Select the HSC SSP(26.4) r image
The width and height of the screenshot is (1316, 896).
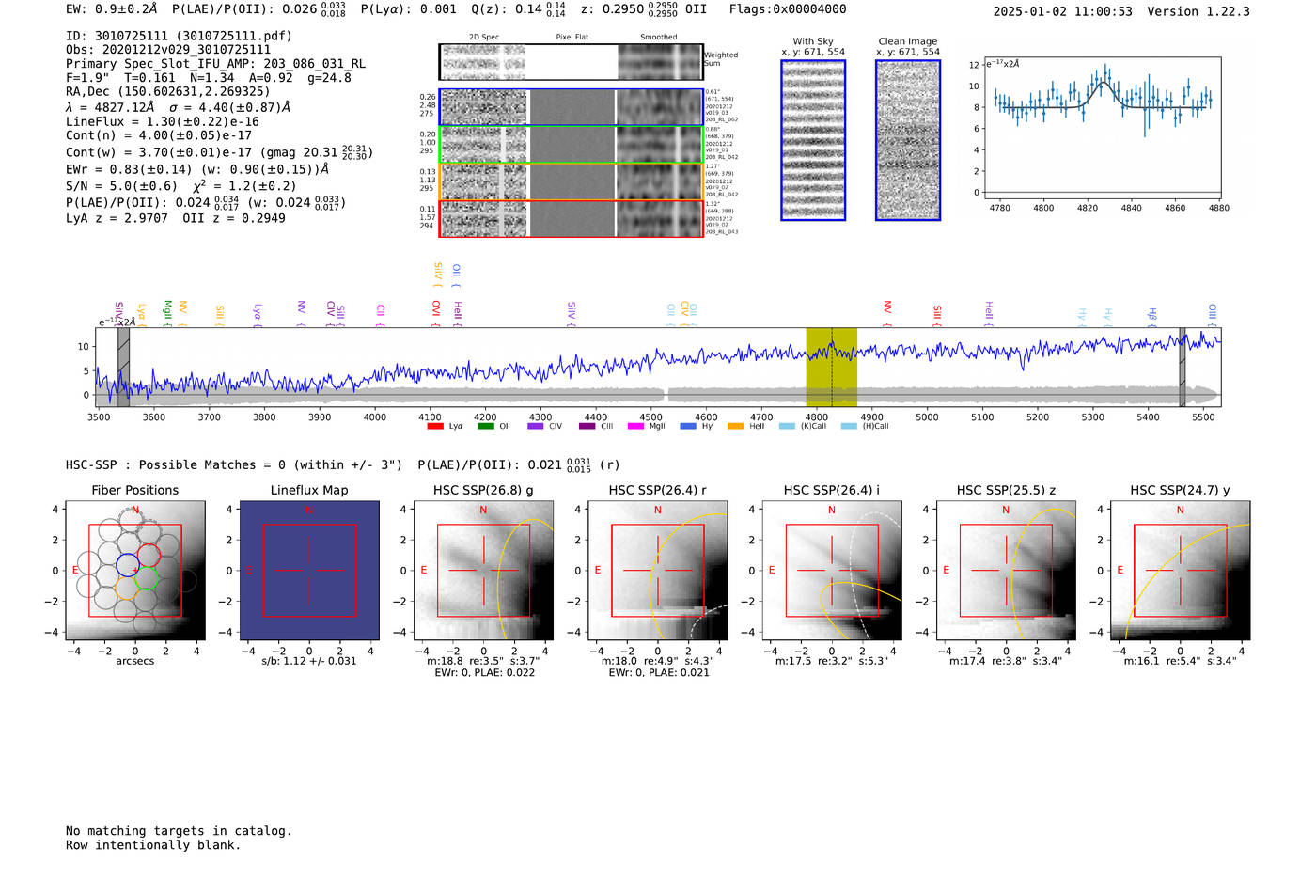tap(658, 571)
